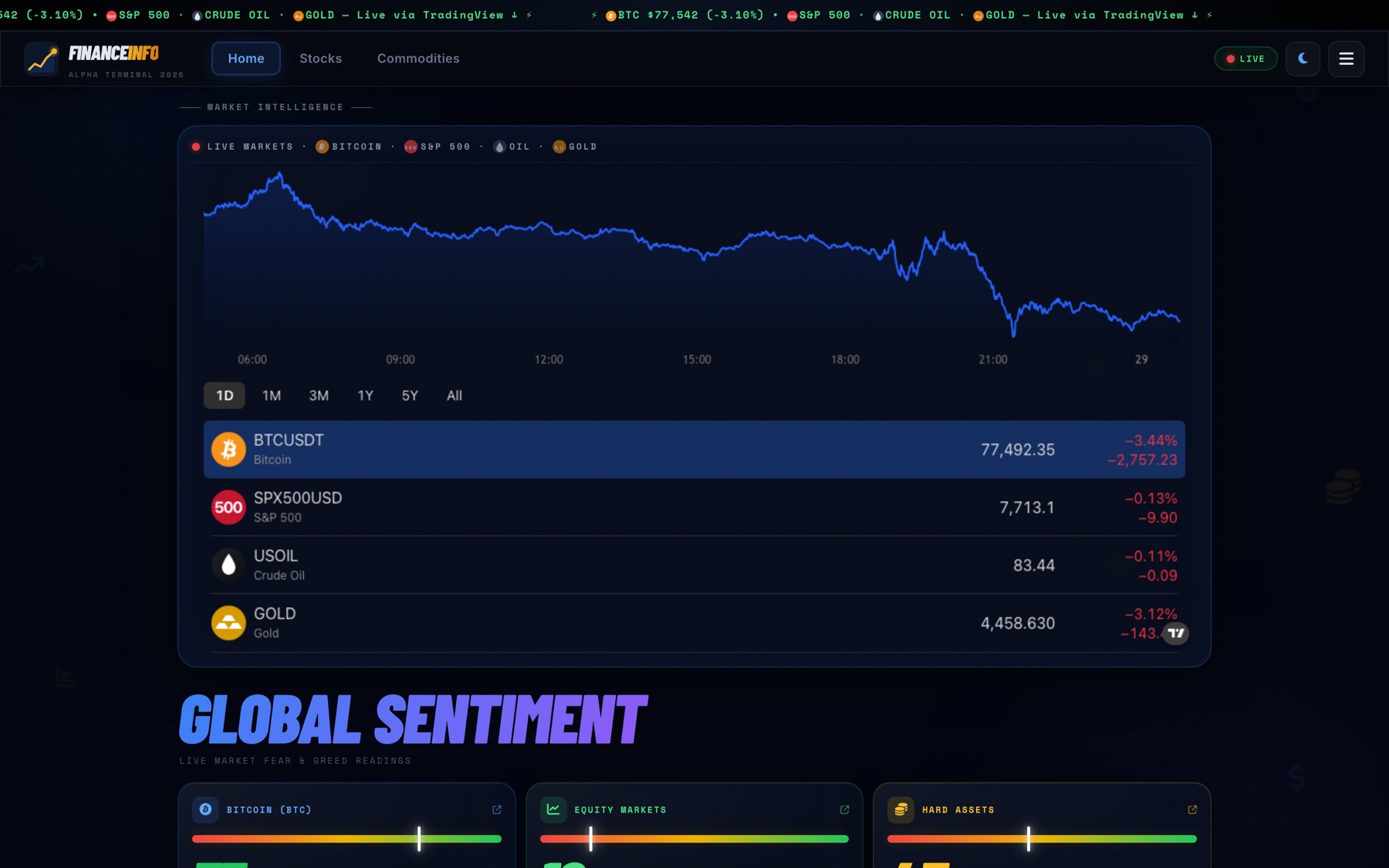Click the Oil drop icon in legend
The image size is (1389, 868).
[x=499, y=147]
